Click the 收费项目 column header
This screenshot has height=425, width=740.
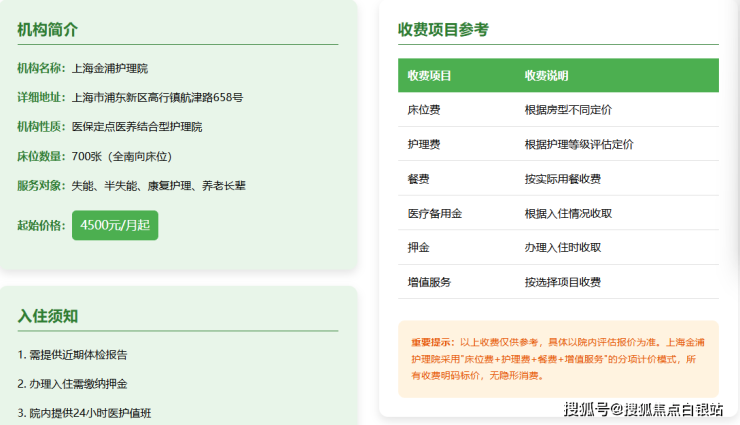click(429, 75)
